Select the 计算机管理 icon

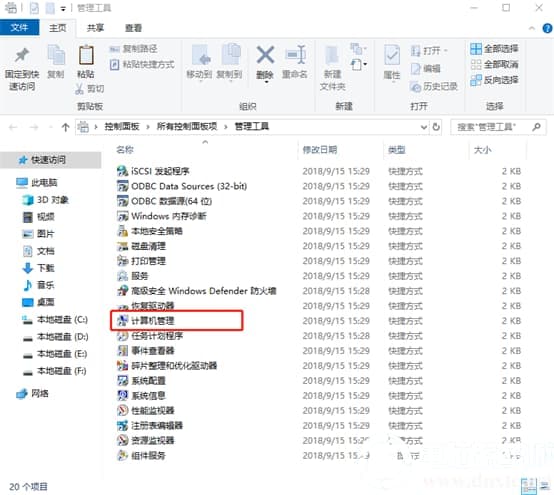(122, 321)
